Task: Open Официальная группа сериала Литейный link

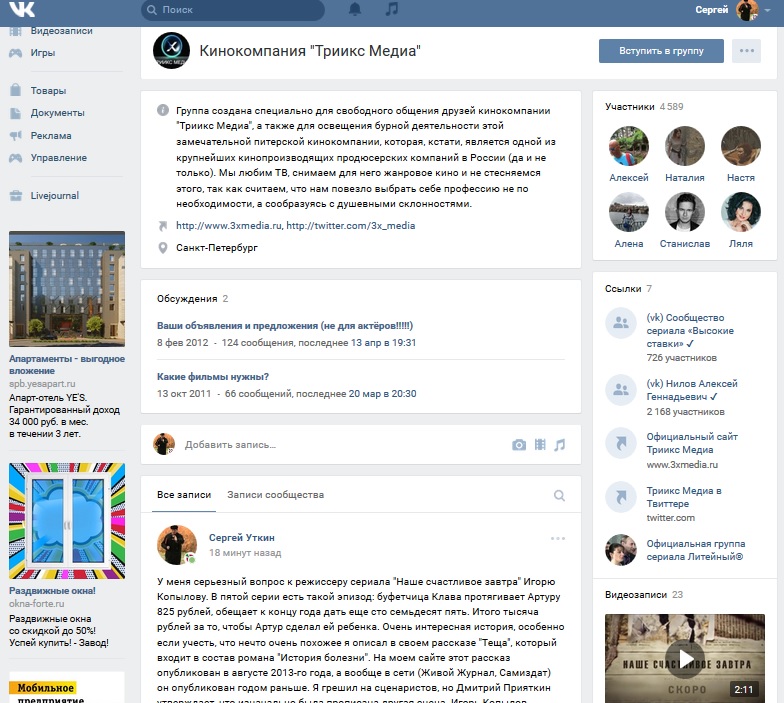Action: 696,550
